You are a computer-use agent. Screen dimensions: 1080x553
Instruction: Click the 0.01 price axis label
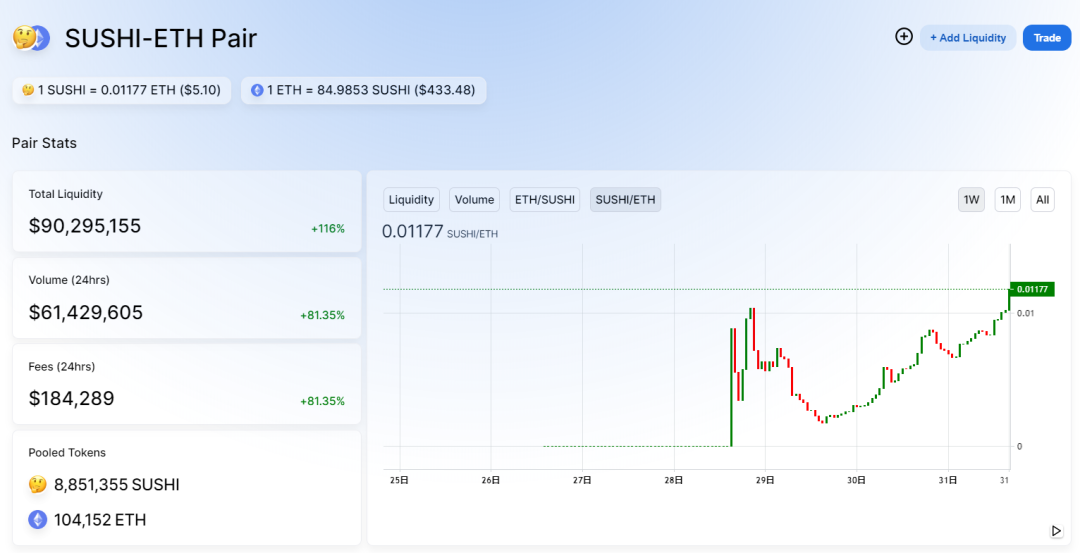click(x=1026, y=313)
